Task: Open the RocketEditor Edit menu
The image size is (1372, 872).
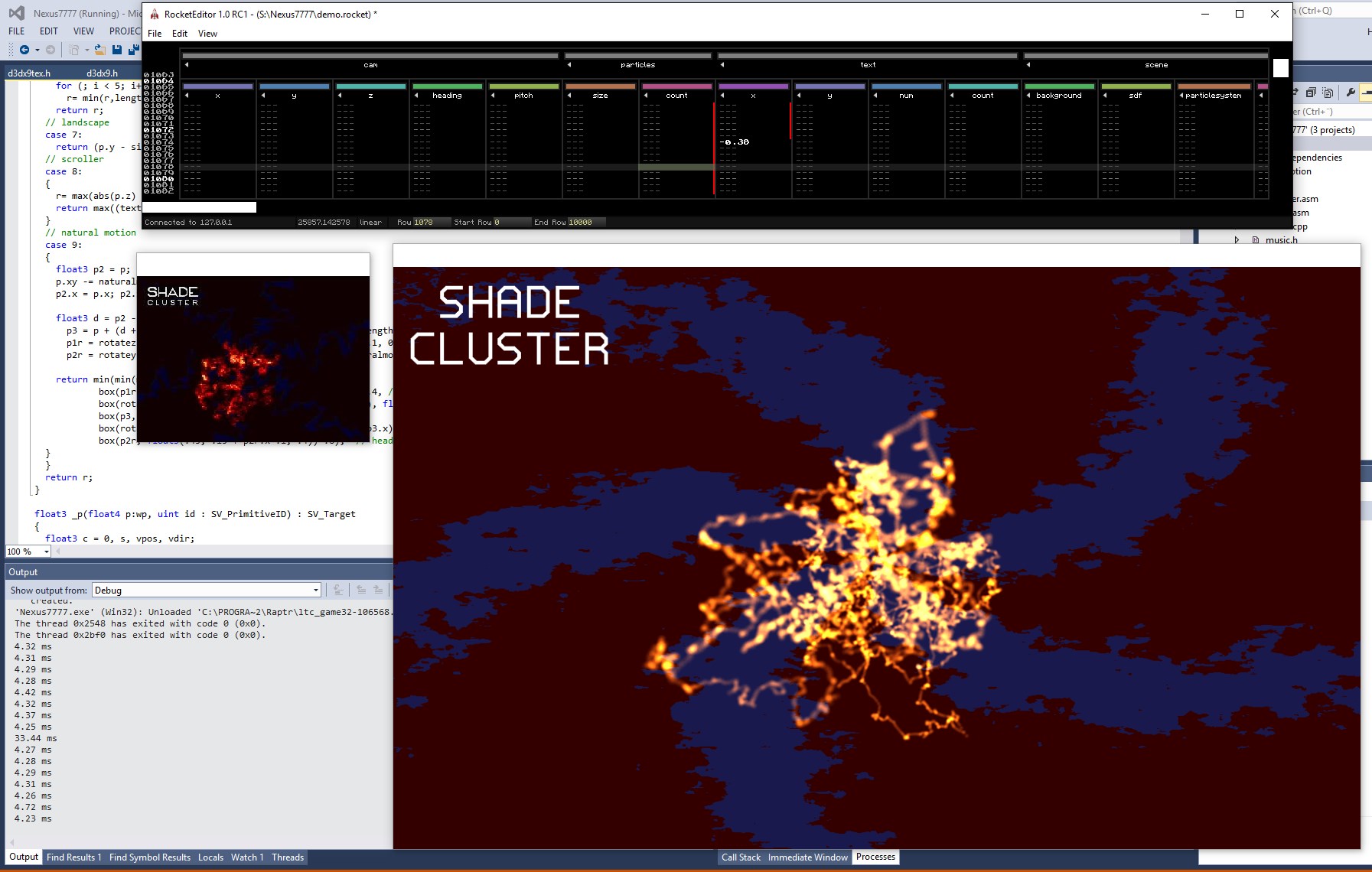Action: (180, 34)
